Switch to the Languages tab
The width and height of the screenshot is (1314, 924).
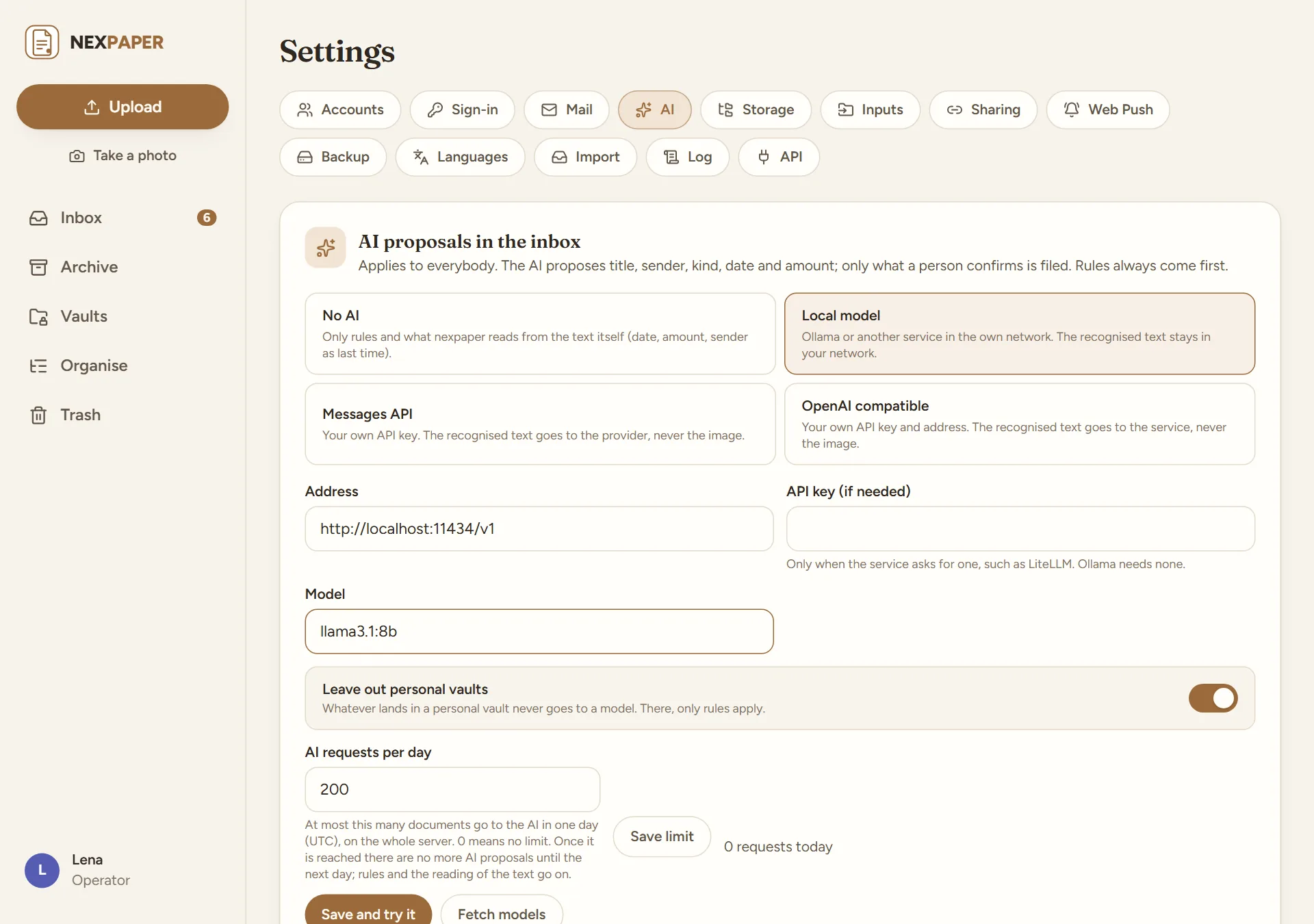(x=461, y=157)
